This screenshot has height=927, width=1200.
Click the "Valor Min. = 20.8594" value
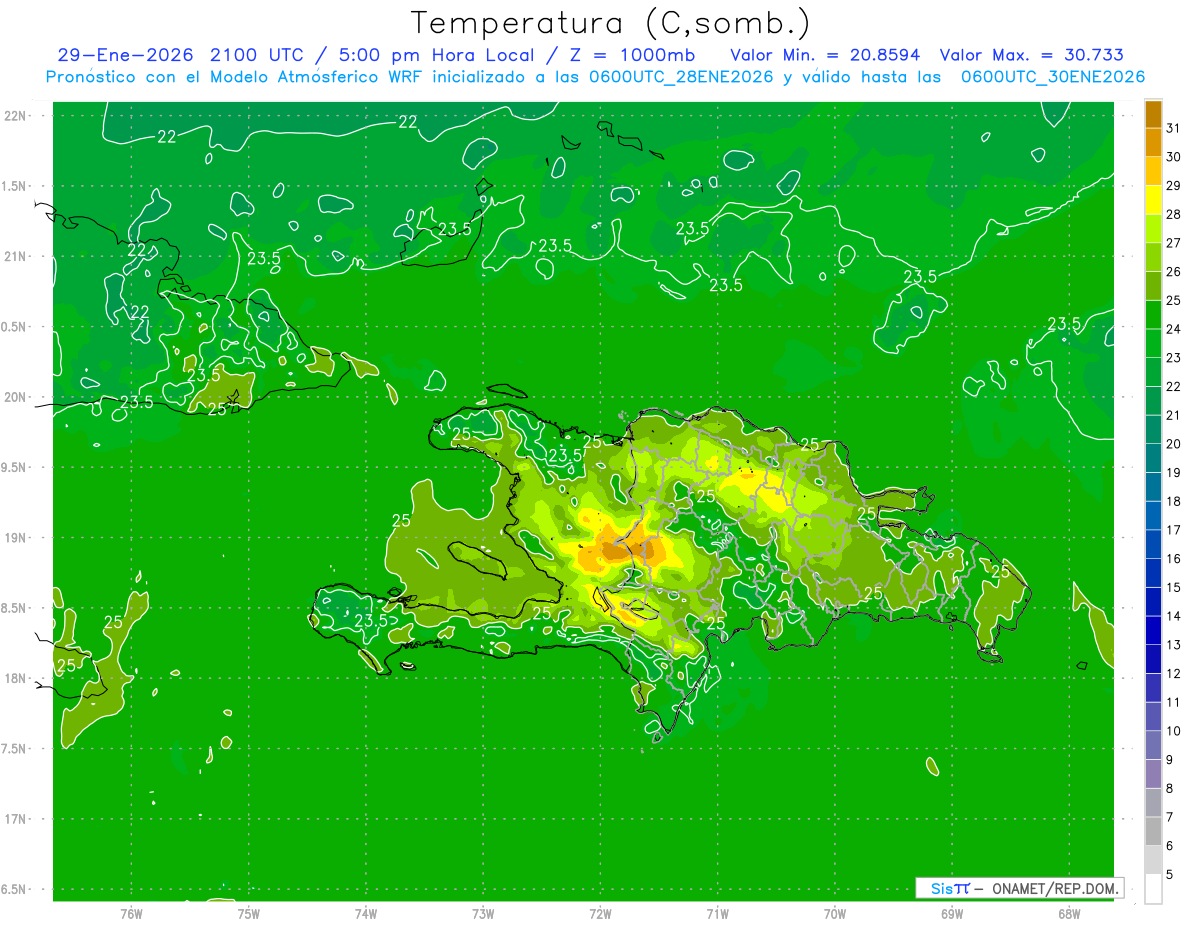[x=825, y=55]
